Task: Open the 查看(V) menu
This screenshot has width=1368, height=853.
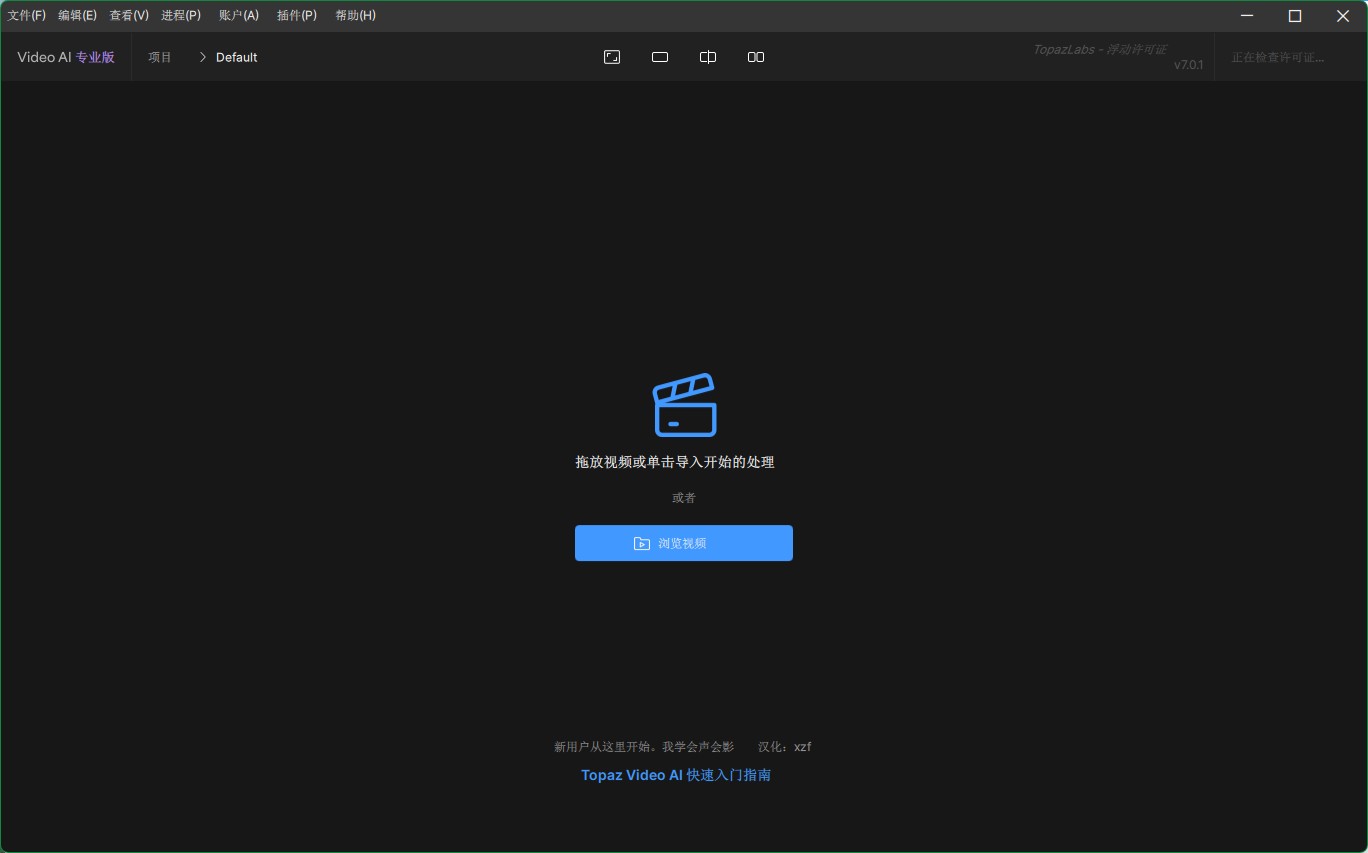Action: pyautogui.click(x=129, y=15)
